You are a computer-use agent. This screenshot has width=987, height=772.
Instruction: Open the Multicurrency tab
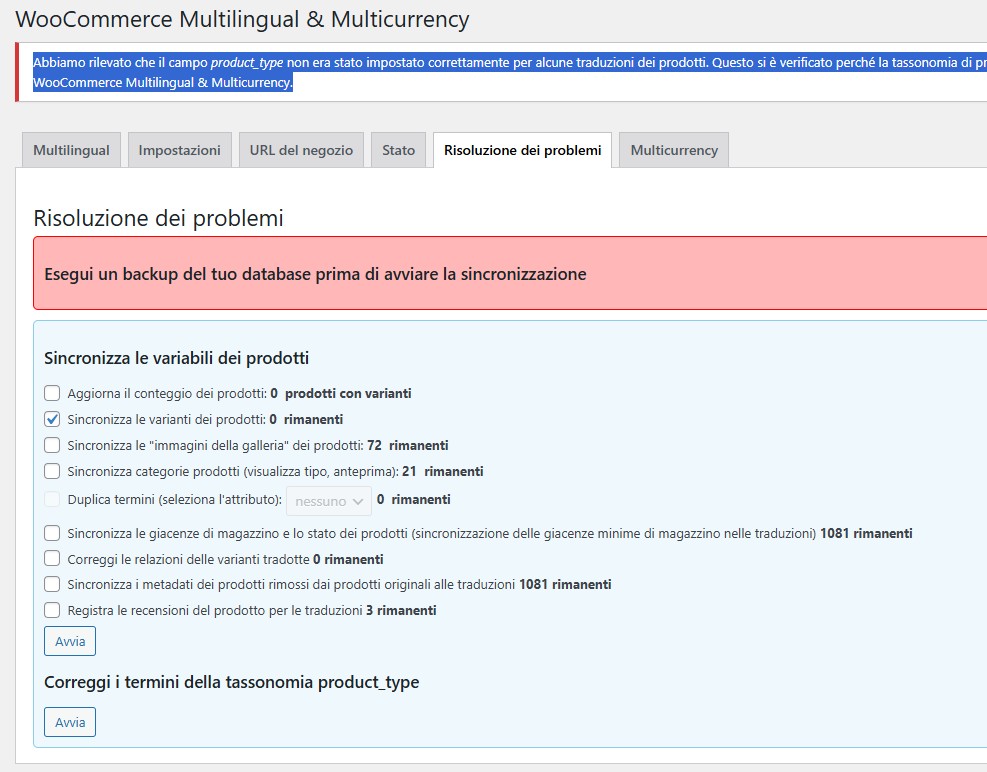[674, 150]
